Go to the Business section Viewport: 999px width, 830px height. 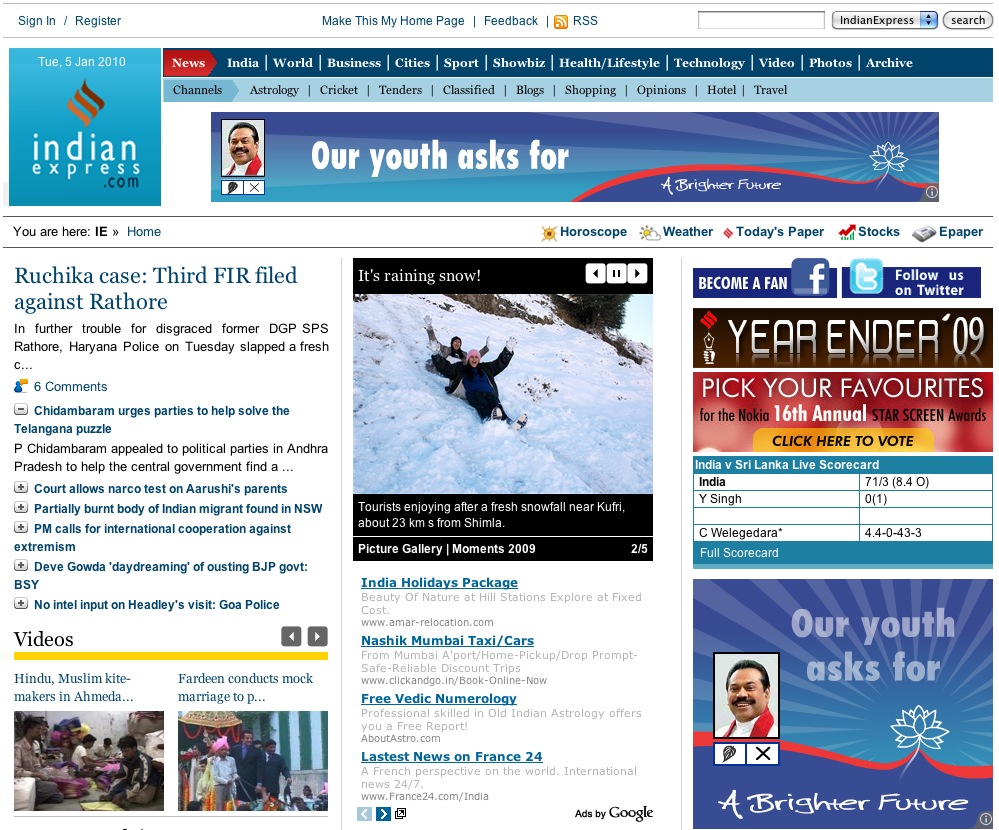click(354, 63)
